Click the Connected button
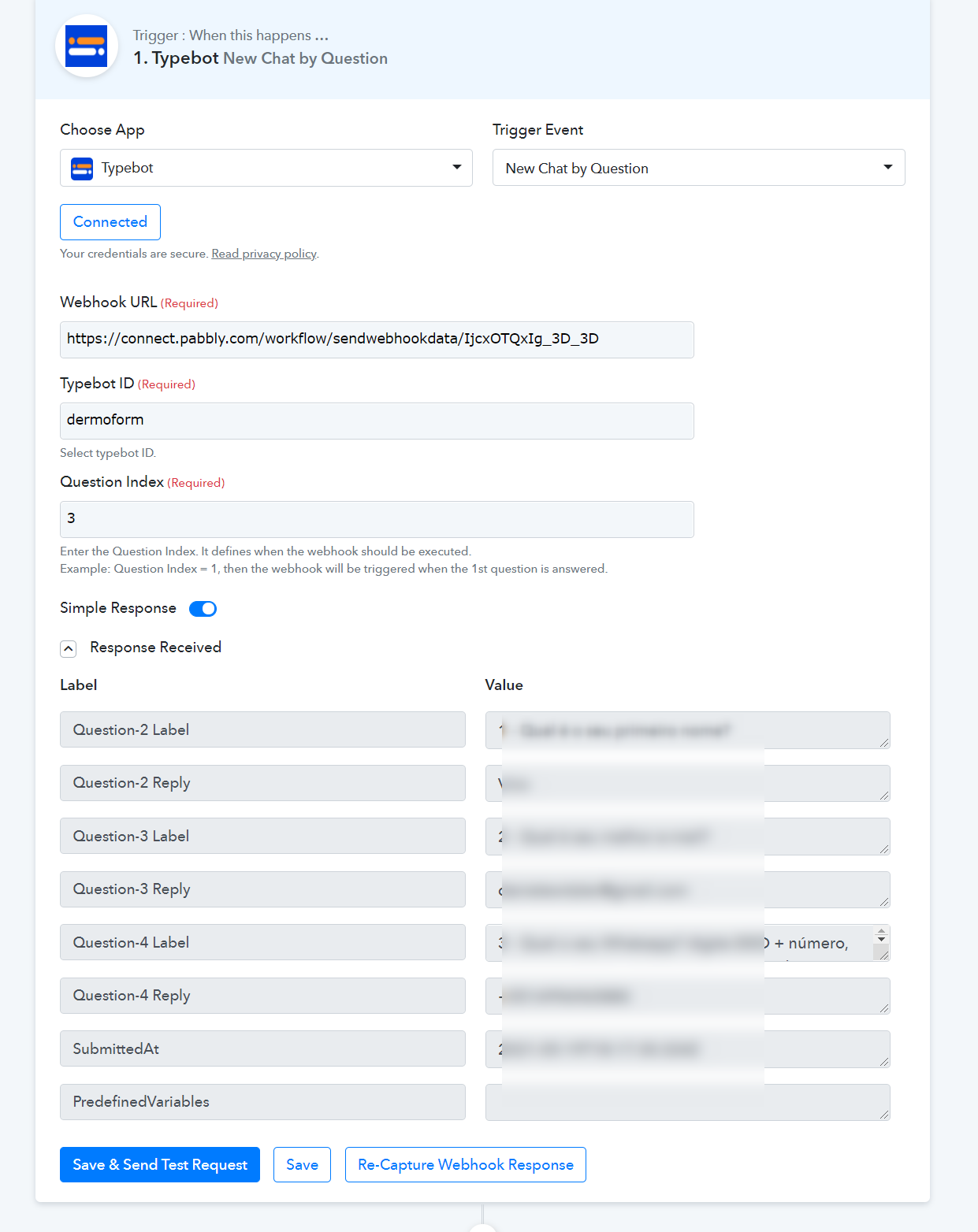Viewport: 978px width, 1232px height. [x=110, y=222]
